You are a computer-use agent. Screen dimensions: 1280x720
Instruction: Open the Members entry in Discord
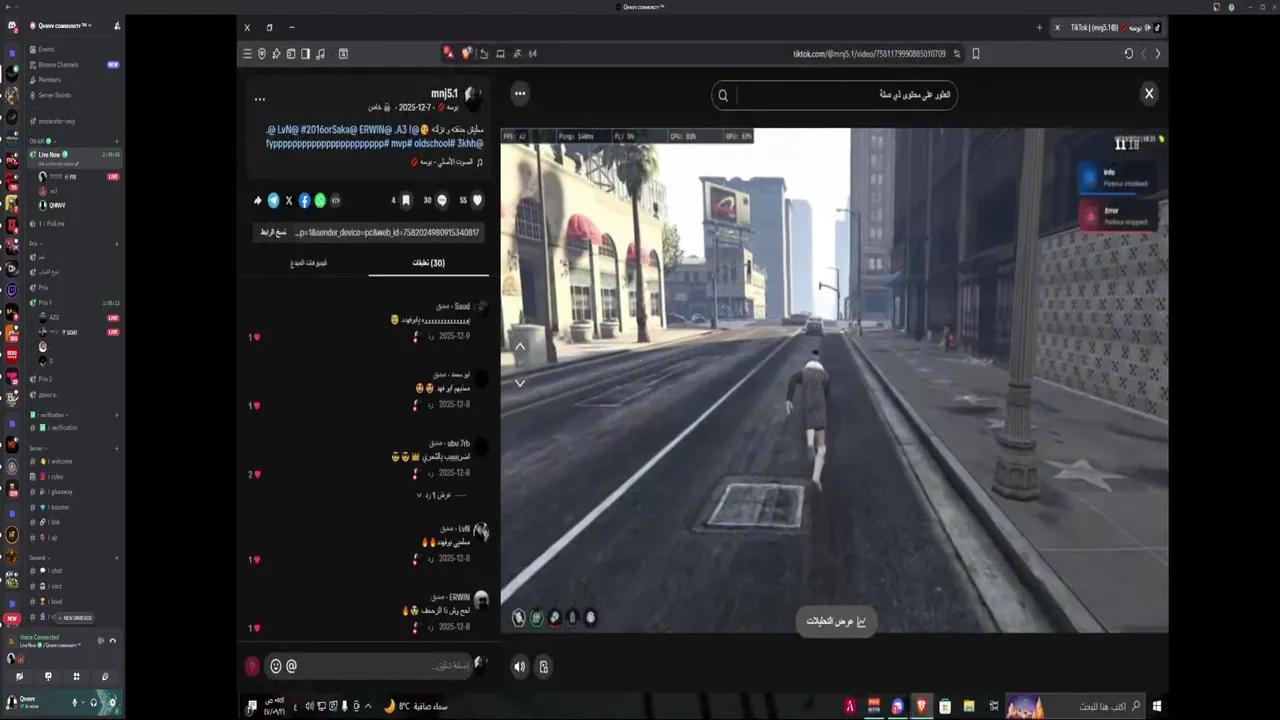click(x=73, y=79)
